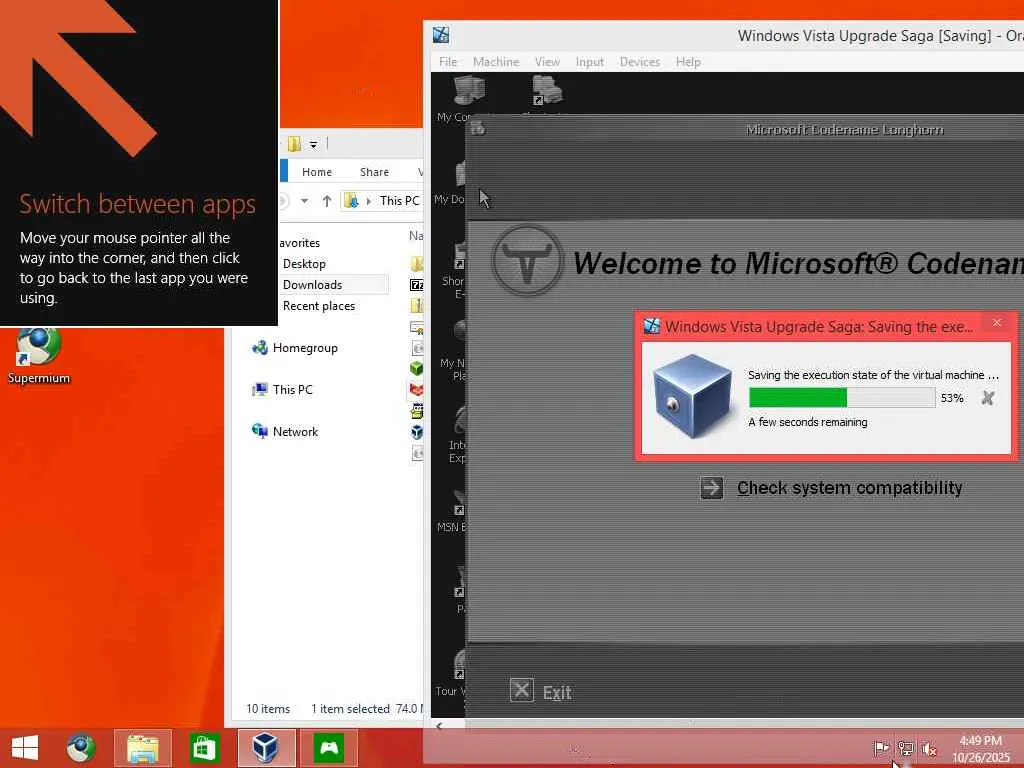Click the arrow icon beside Check system compatibility
This screenshot has width=1024, height=768.
coord(712,488)
